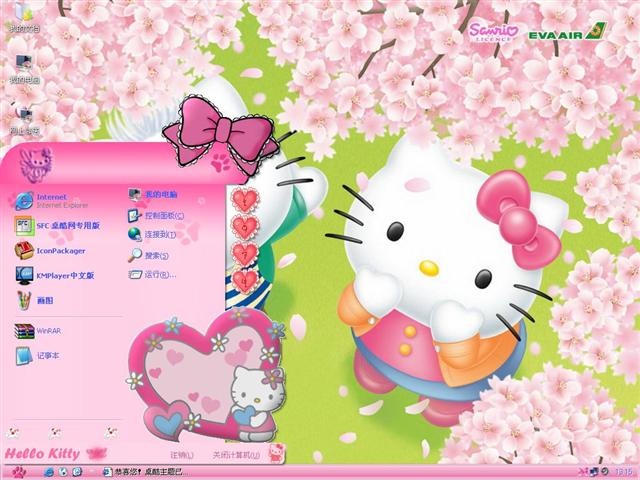Click the Run dialog icon
Image resolution: width=640 pixels, height=480 pixels.
click(x=135, y=275)
